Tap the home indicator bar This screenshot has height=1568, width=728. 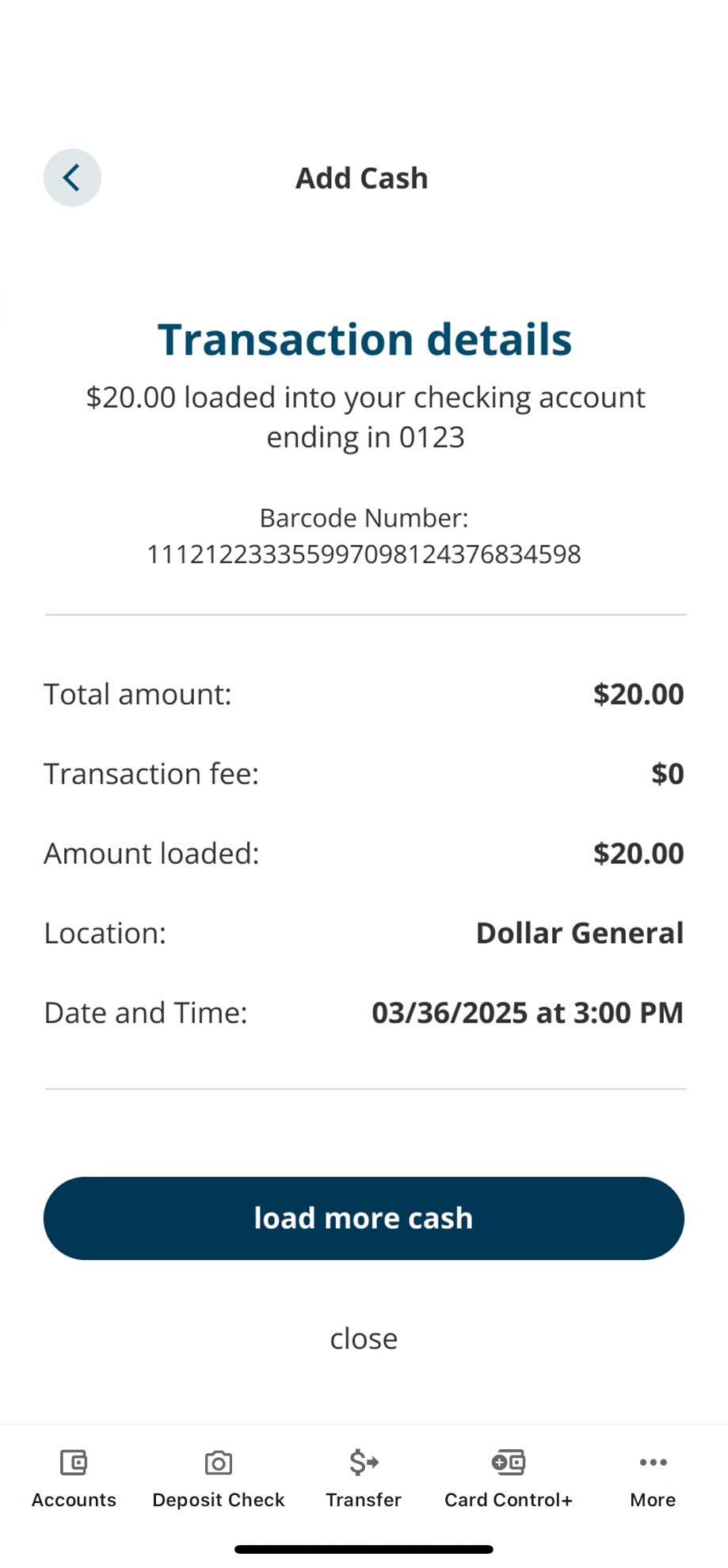point(364,1549)
